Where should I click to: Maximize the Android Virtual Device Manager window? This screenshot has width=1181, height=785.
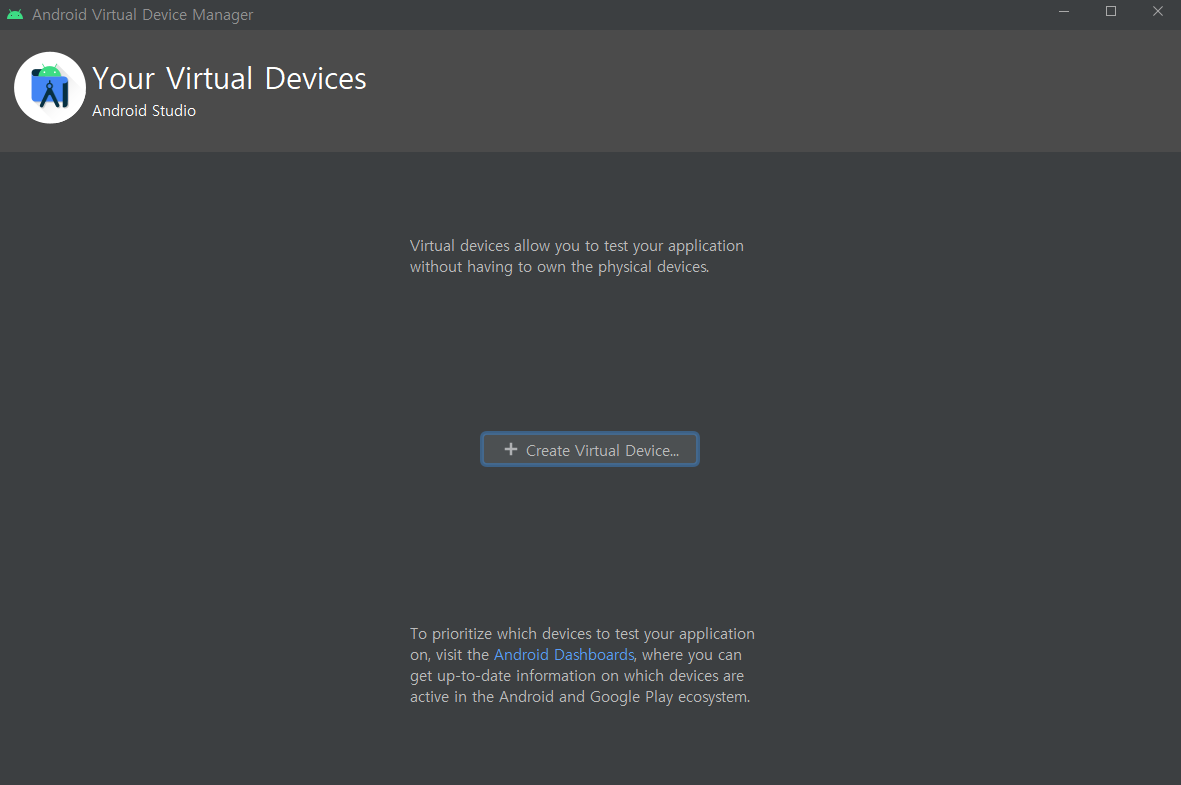point(1110,11)
